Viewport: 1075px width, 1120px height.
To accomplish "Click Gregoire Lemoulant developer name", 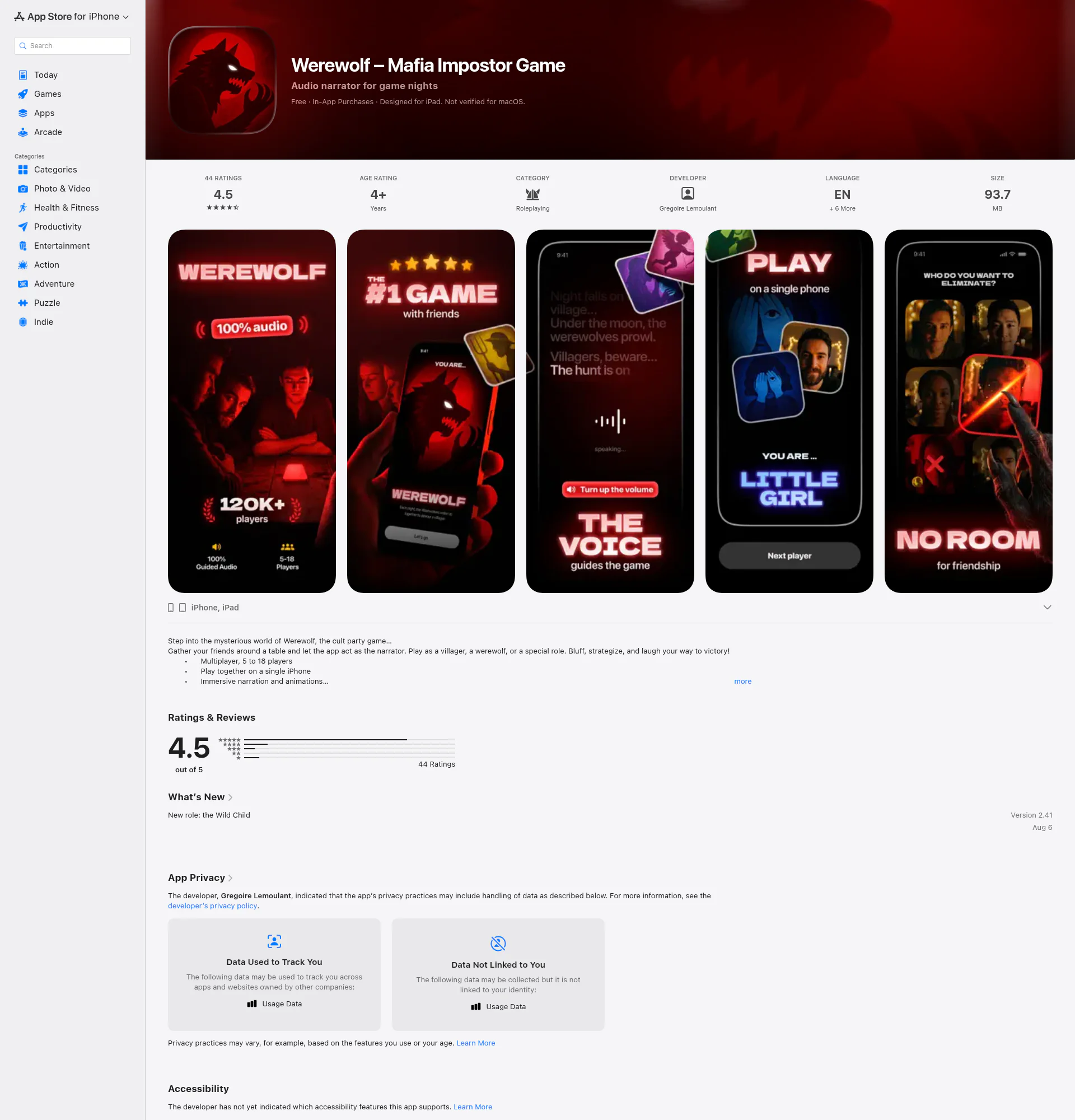I will point(688,208).
